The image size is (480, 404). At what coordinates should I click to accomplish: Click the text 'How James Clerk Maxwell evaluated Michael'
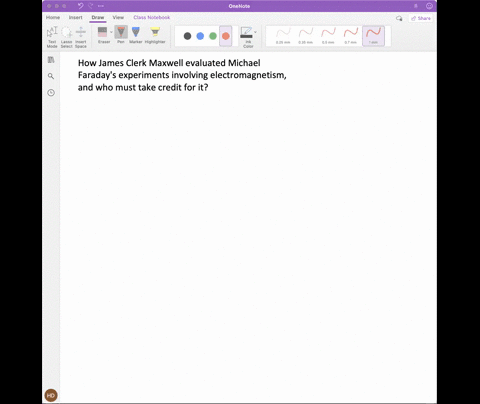[169, 63]
